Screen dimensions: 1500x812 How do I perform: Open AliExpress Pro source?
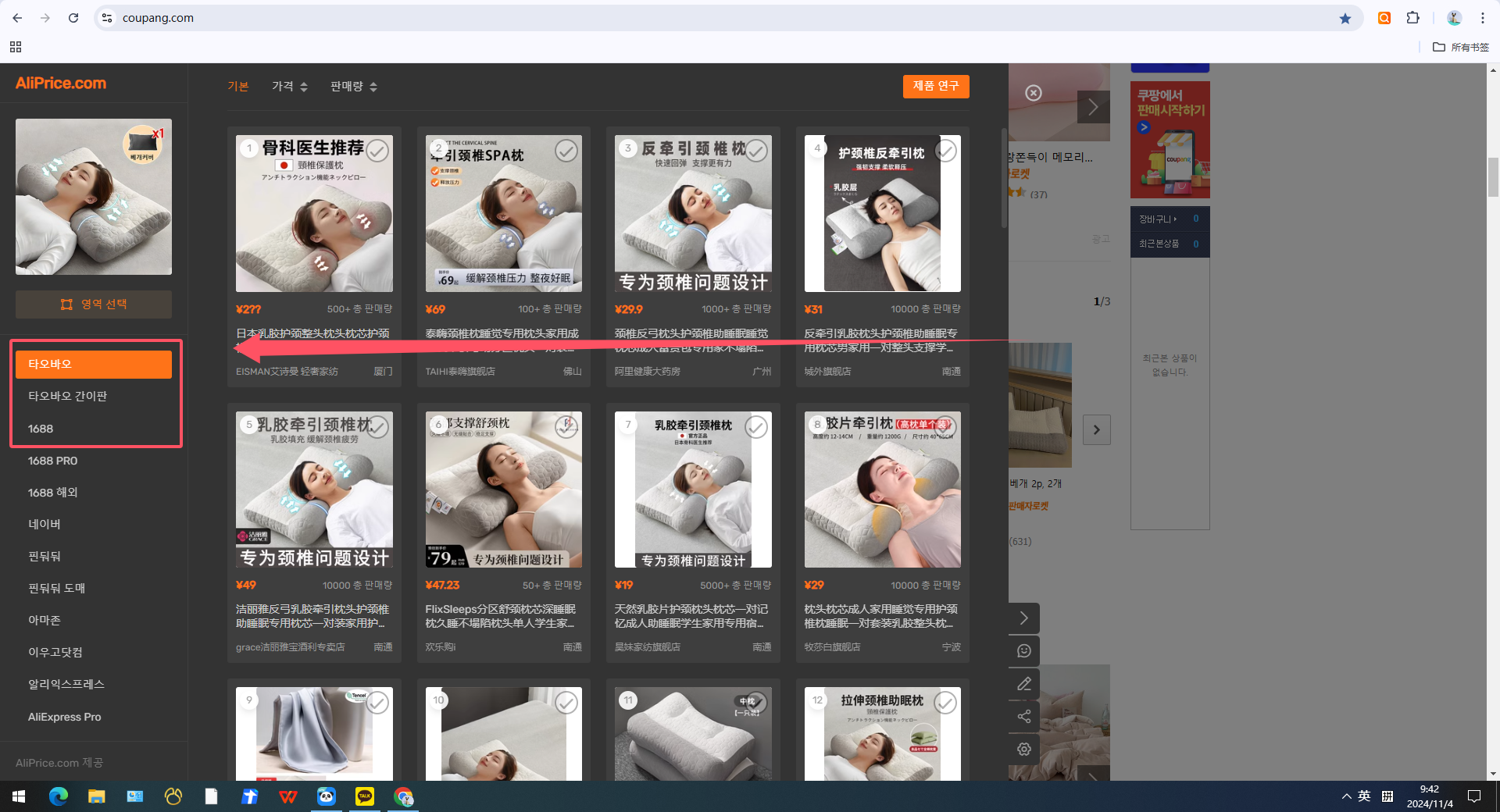[94, 717]
